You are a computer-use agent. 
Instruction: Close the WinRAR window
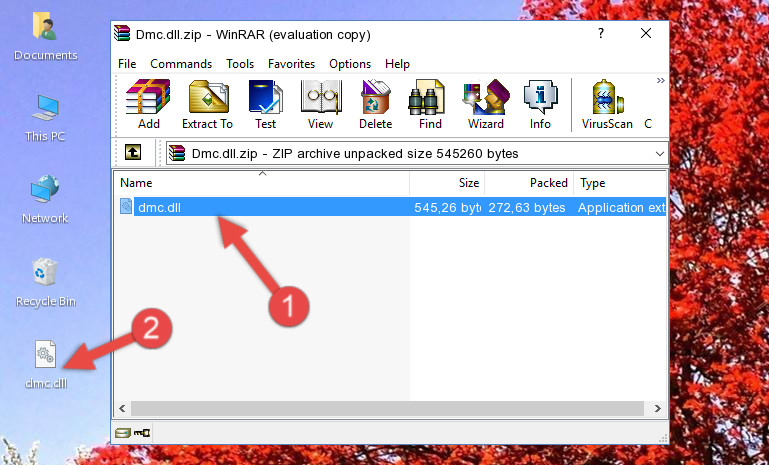[646, 33]
